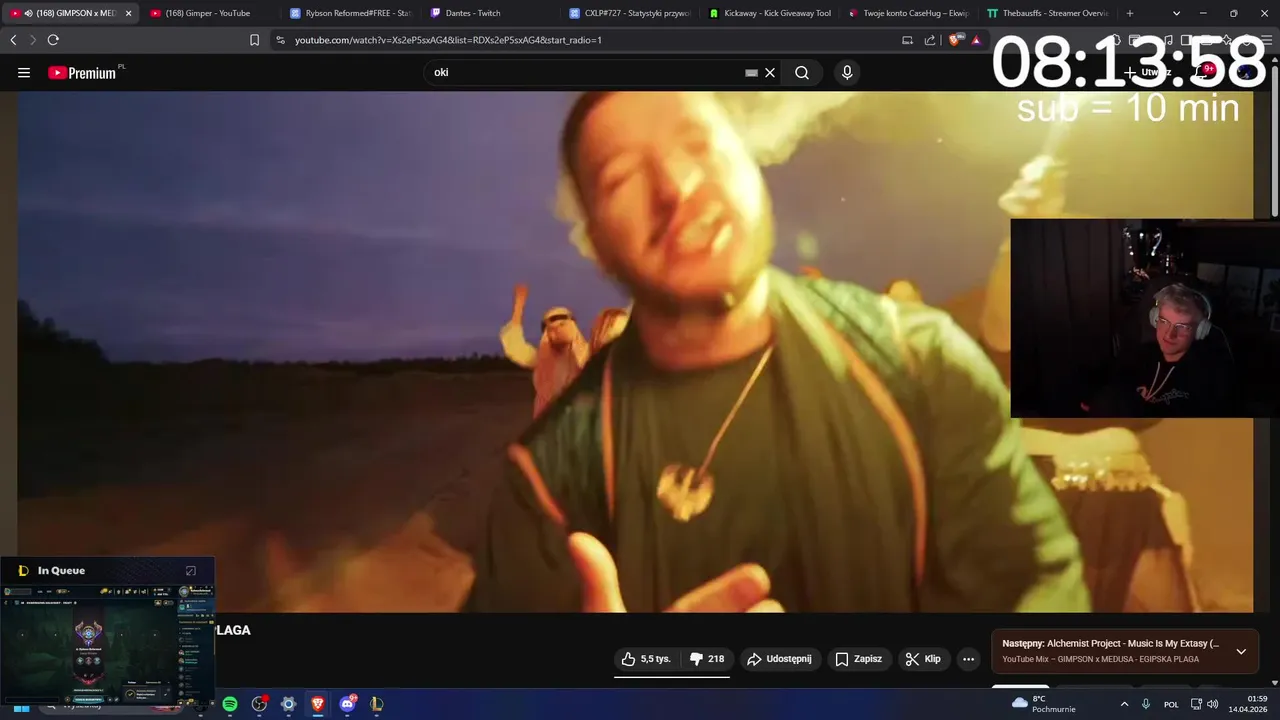
Task: Open the three-dot more actions menu
Action: coord(968,659)
